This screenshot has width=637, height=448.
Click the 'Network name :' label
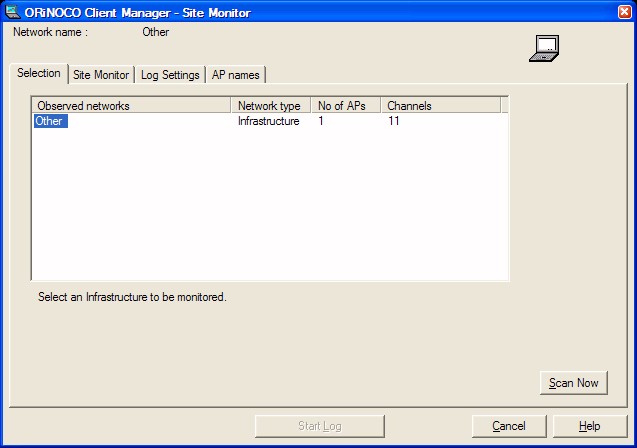click(x=50, y=32)
